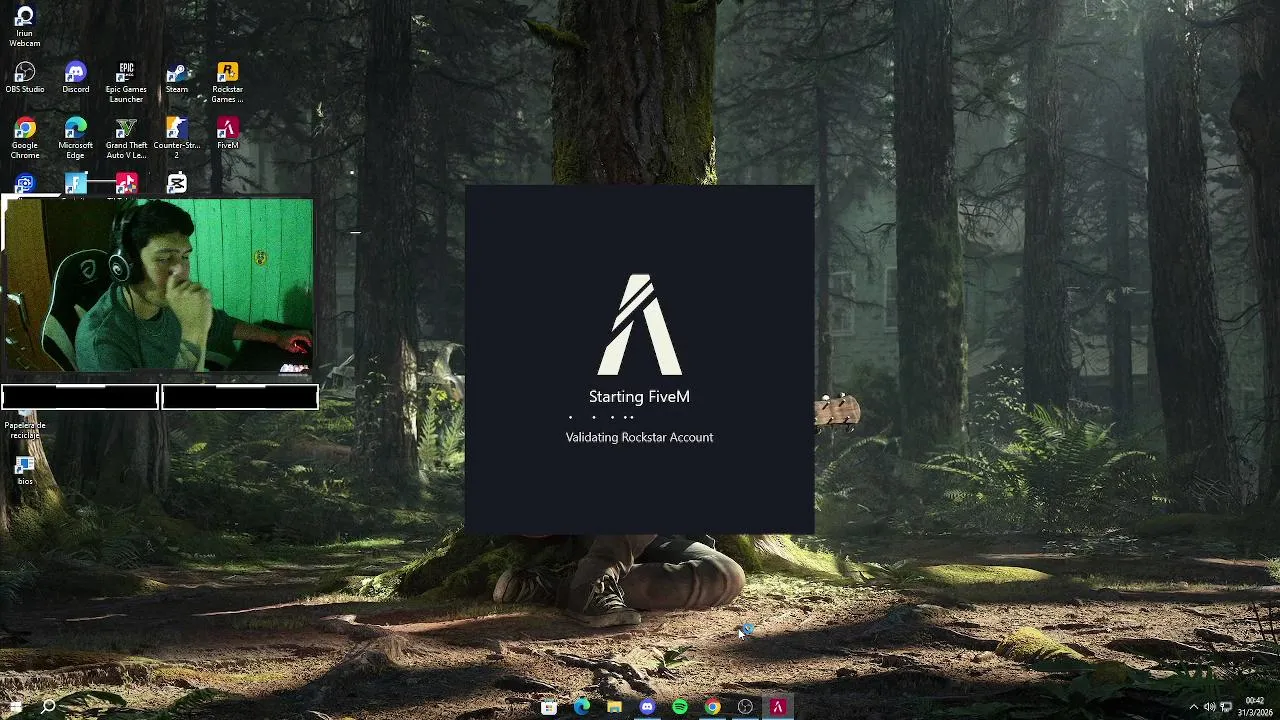Click the active FiveM taskbar button
Screen dimensions: 1280x720
[778, 707]
